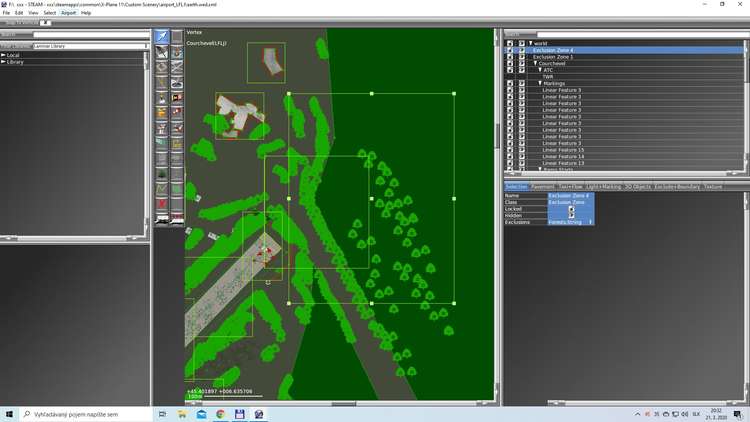Toggle the lock checkbox for Exclusion Zone 4

520,50
